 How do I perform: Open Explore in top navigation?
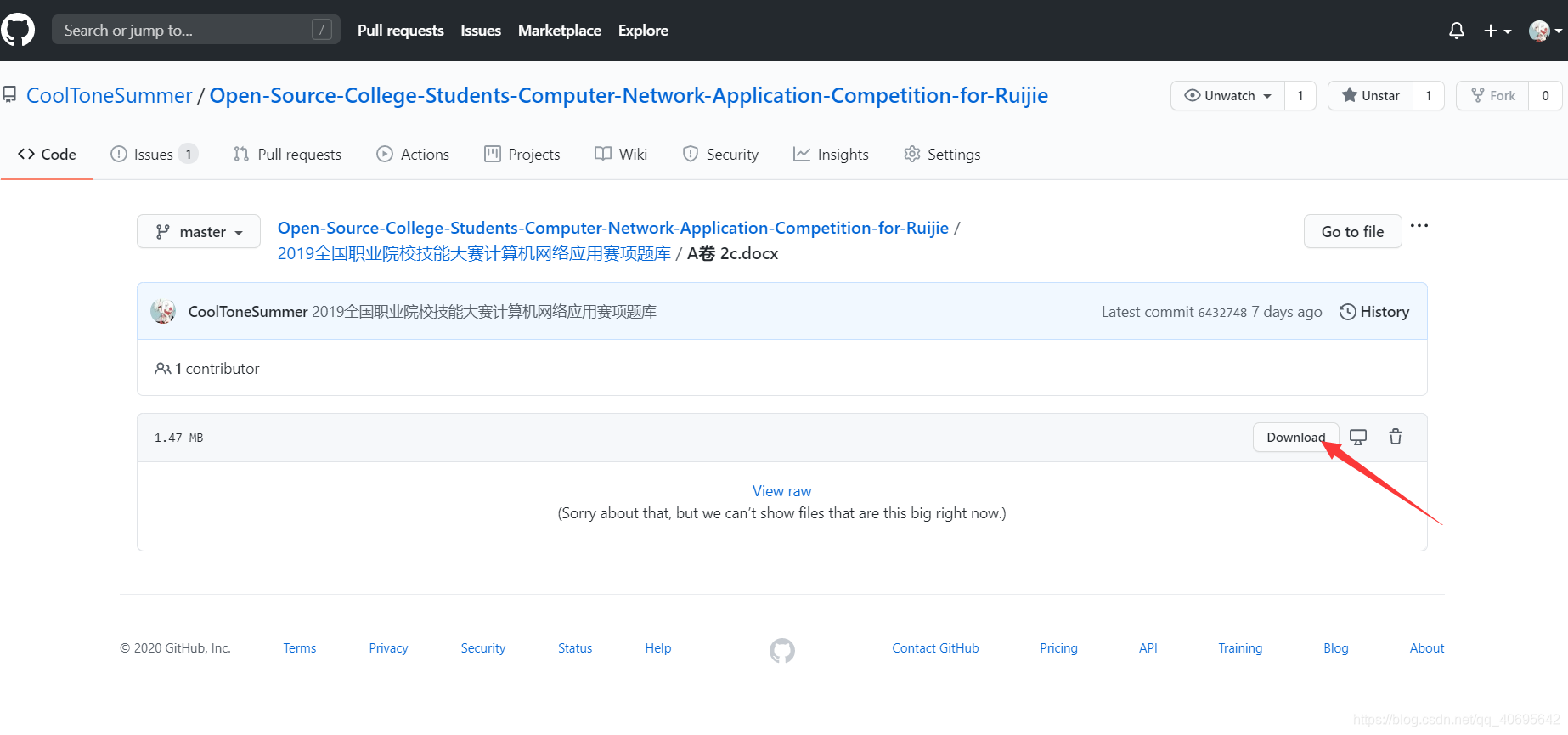click(x=643, y=31)
